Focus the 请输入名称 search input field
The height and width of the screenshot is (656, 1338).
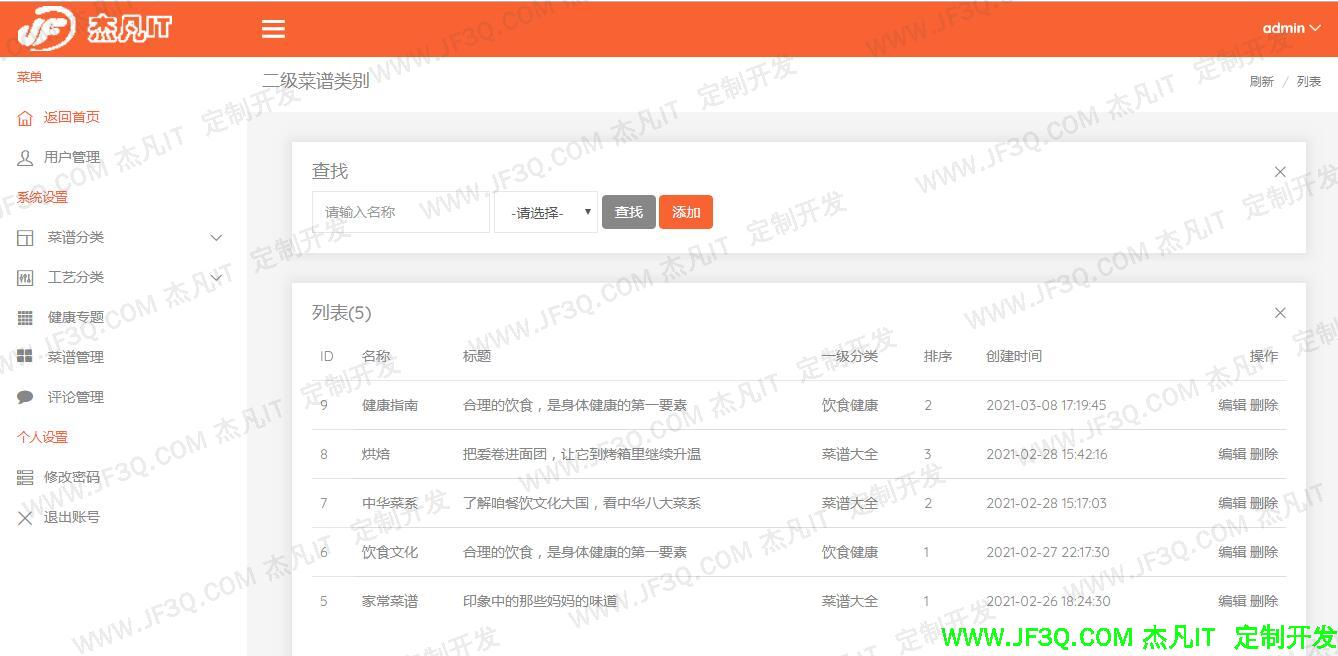point(400,212)
